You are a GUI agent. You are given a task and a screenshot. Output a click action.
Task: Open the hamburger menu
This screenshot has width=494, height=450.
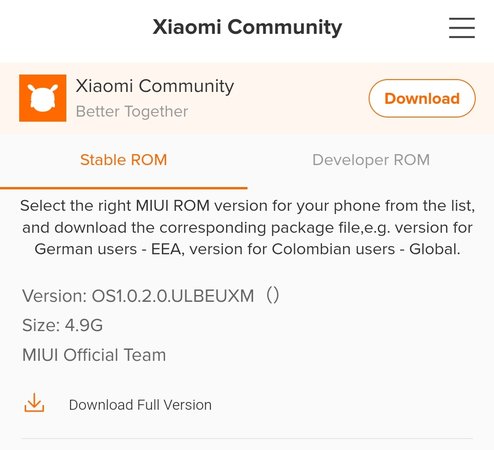(462, 28)
